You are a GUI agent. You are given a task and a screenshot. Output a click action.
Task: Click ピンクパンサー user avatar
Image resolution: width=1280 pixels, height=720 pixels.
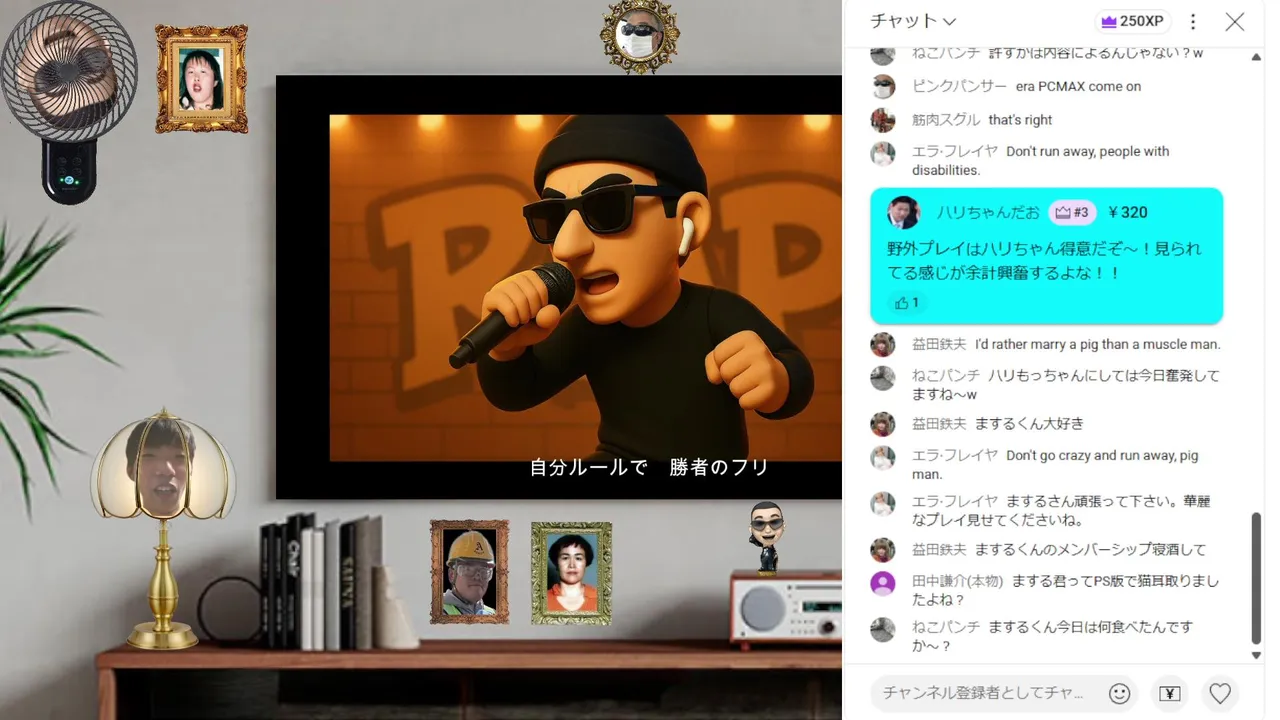[883, 86]
